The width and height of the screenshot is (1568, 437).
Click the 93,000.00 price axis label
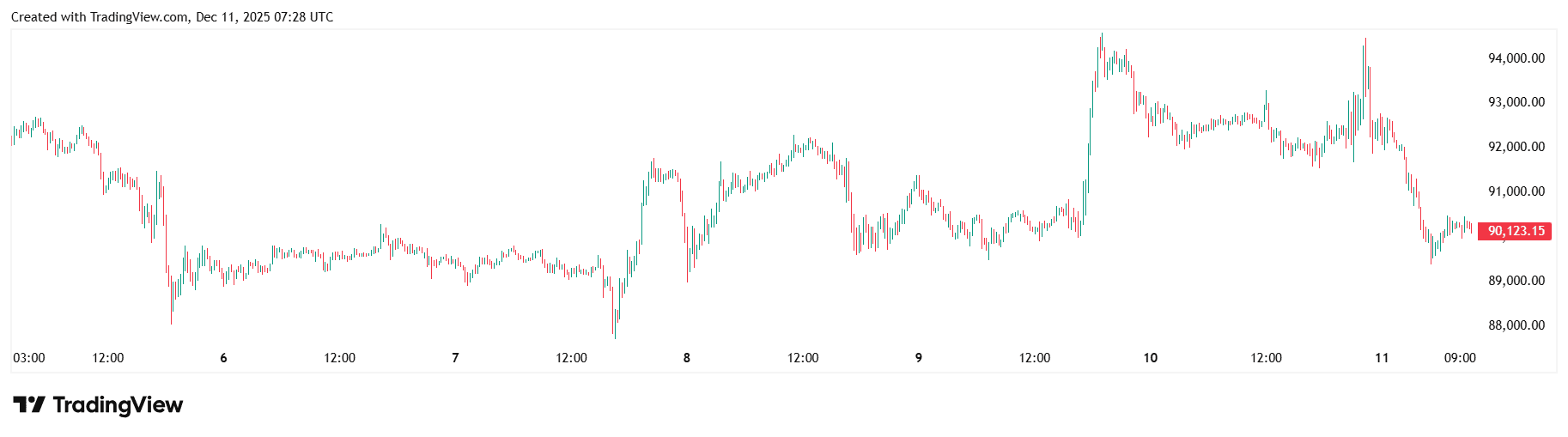(1516, 102)
